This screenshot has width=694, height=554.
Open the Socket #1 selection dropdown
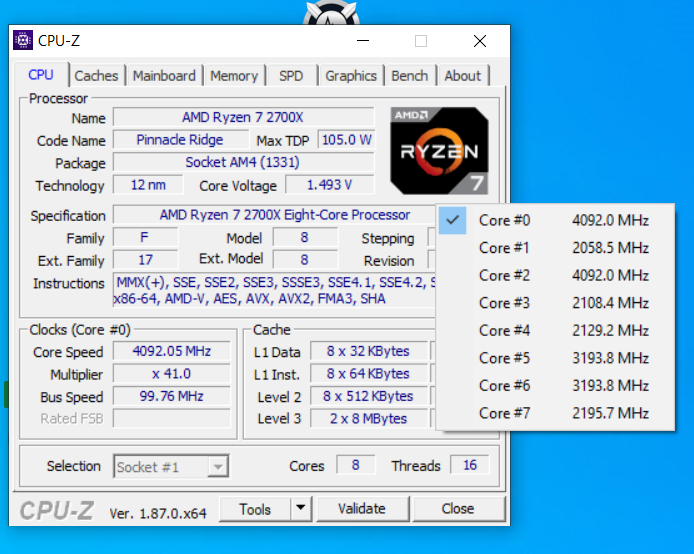click(171, 466)
